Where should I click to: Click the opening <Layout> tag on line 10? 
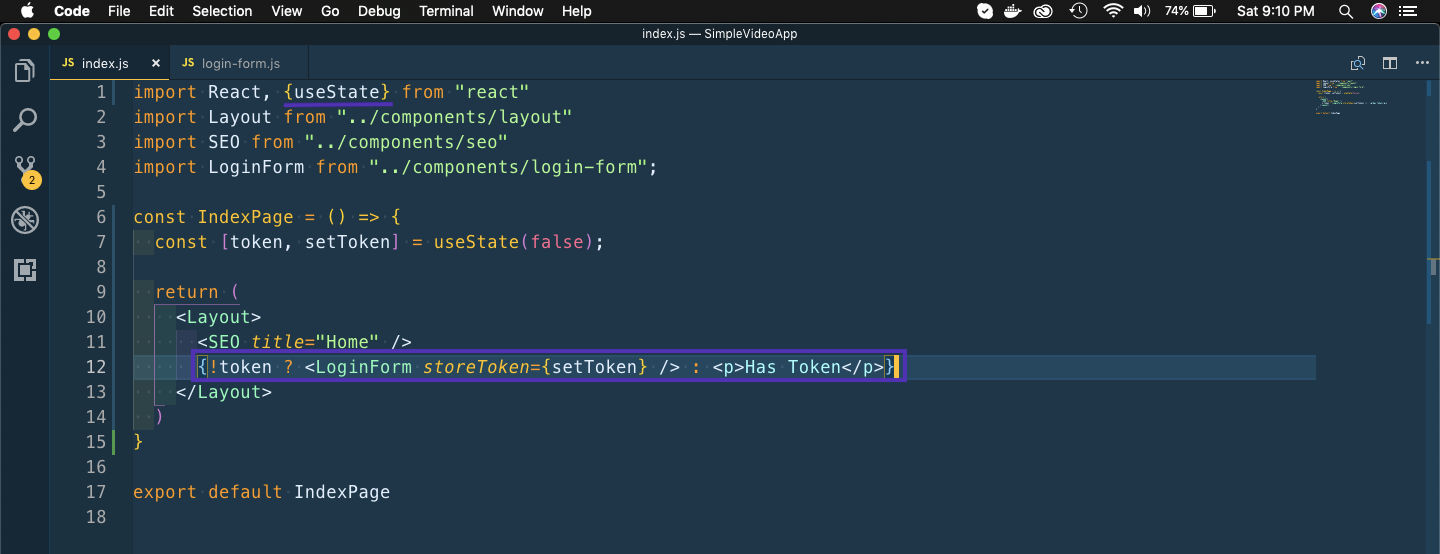[x=219, y=317]
